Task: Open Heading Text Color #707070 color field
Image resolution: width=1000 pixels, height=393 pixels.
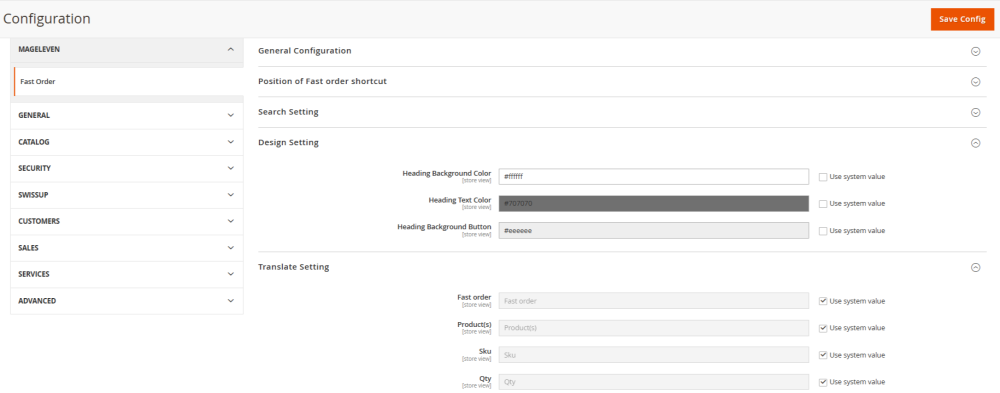Action: tap(654, 204)
